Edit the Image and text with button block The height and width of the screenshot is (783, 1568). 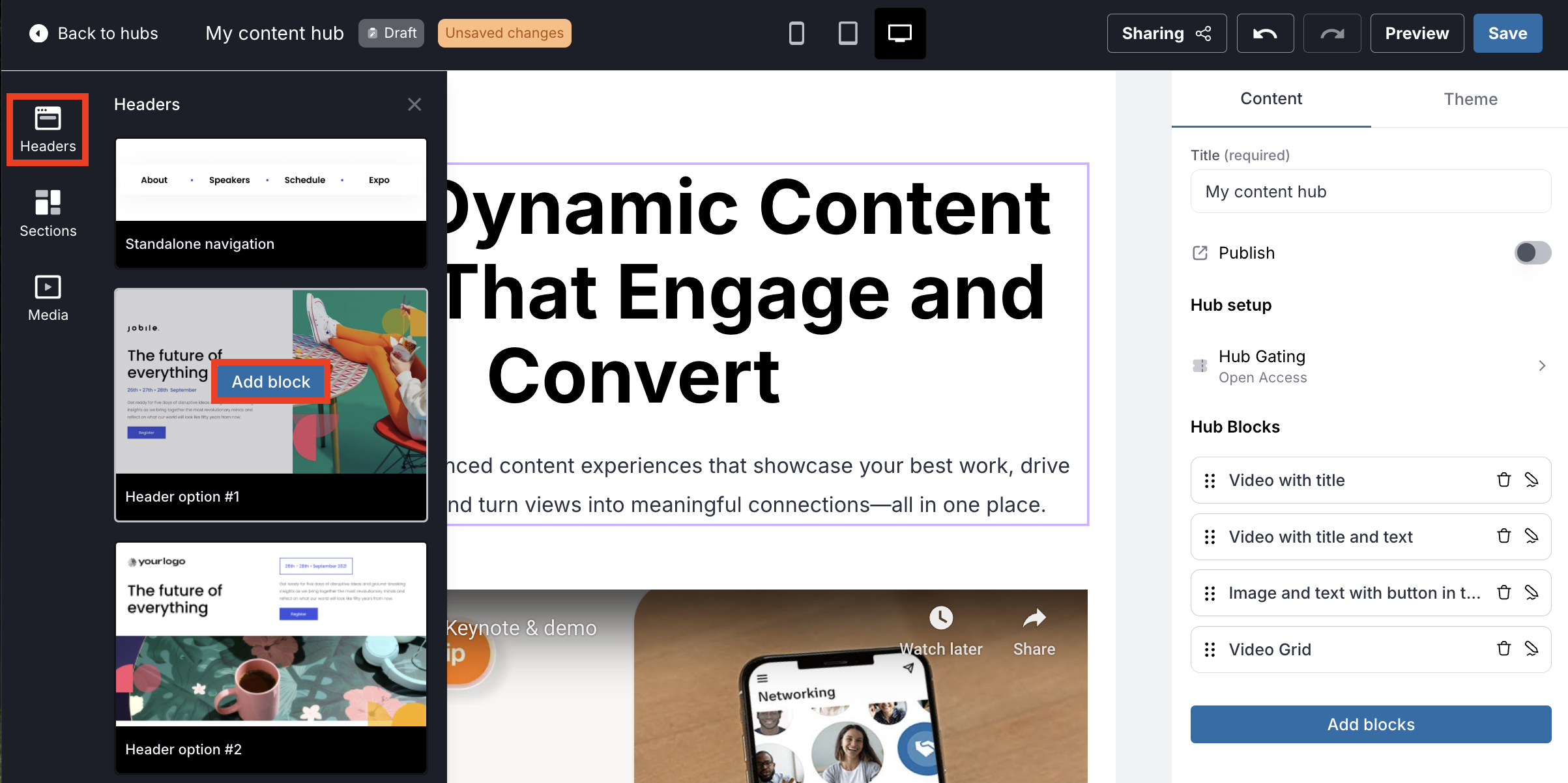1532,593
